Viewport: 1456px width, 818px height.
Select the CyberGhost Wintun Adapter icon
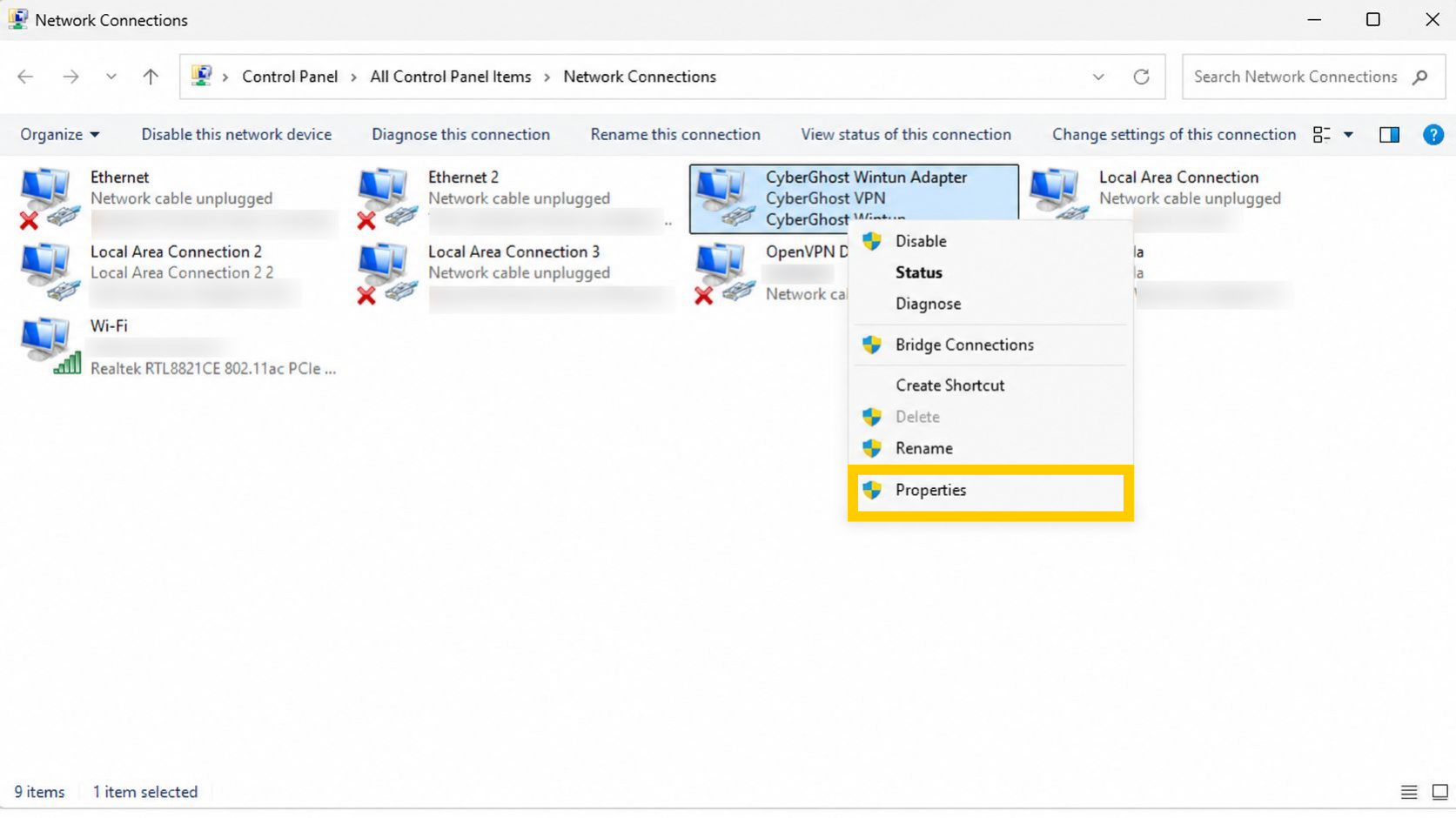point(724,198)
